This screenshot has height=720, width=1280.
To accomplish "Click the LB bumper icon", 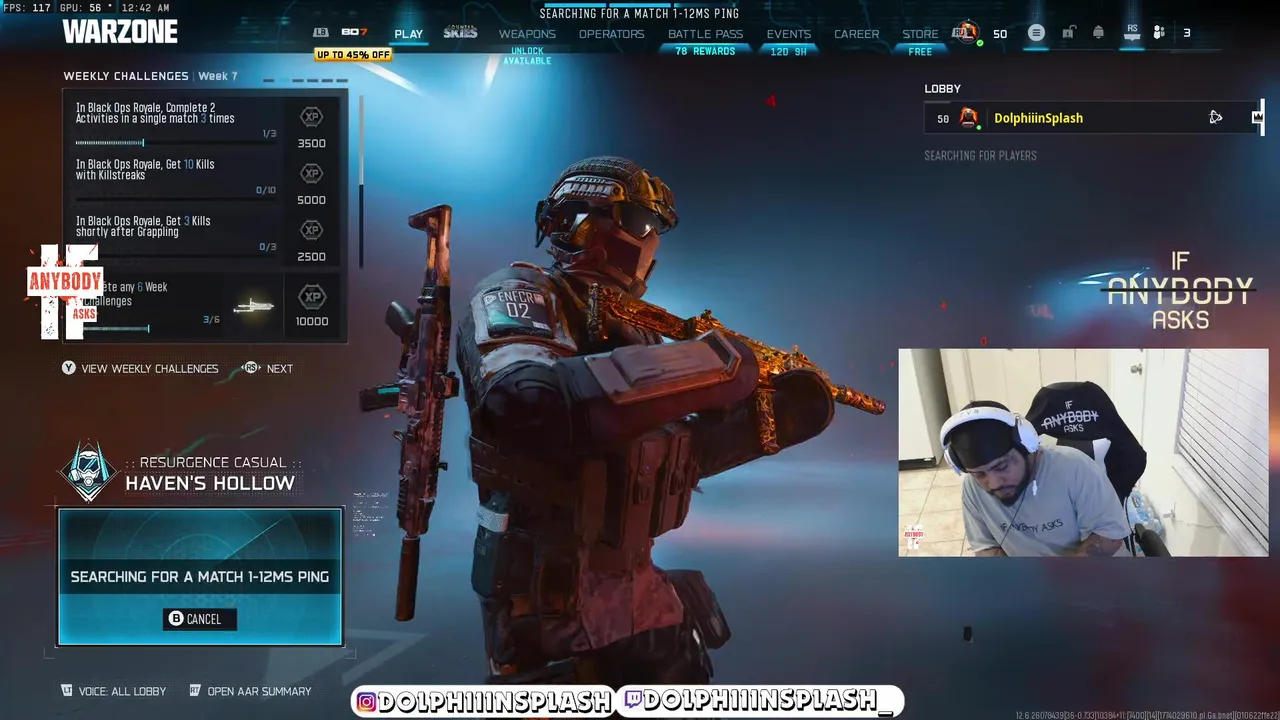I will click(321, 32).
